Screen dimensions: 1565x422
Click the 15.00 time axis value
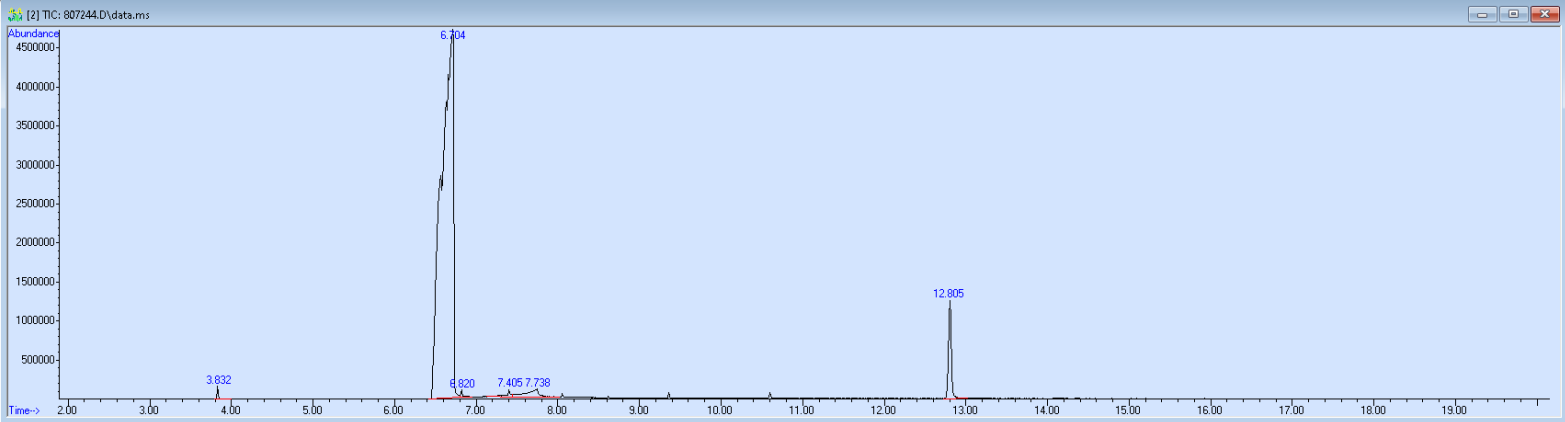click(1128, 410)
